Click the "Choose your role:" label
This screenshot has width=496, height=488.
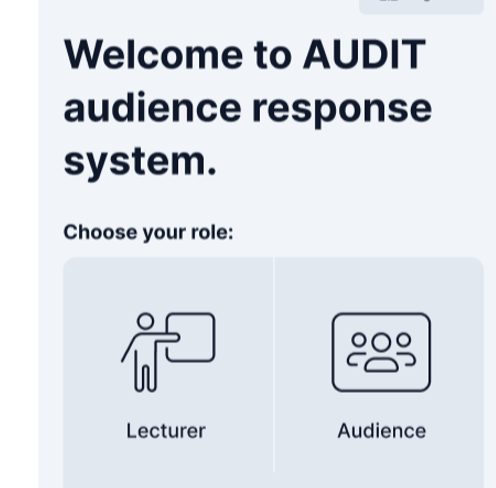(148, 232)
